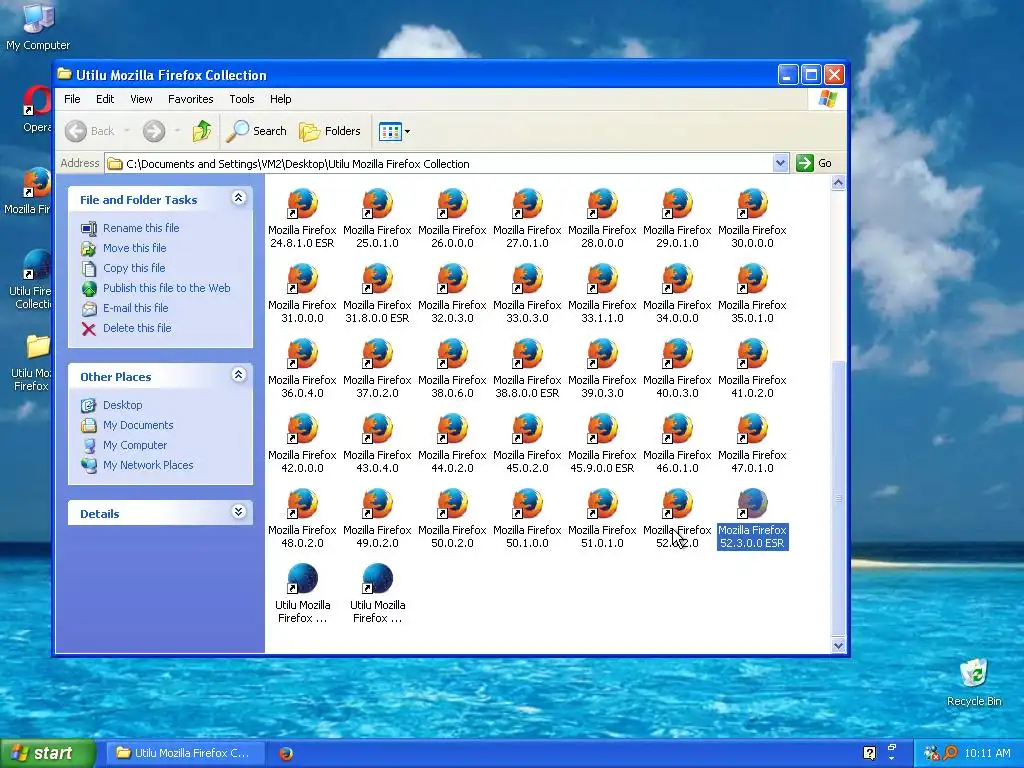Image resolution: width=1024 pixels, height=768 pixels.
Task: Click the Go button beside address bar
Action: click(x=814, y=163)
